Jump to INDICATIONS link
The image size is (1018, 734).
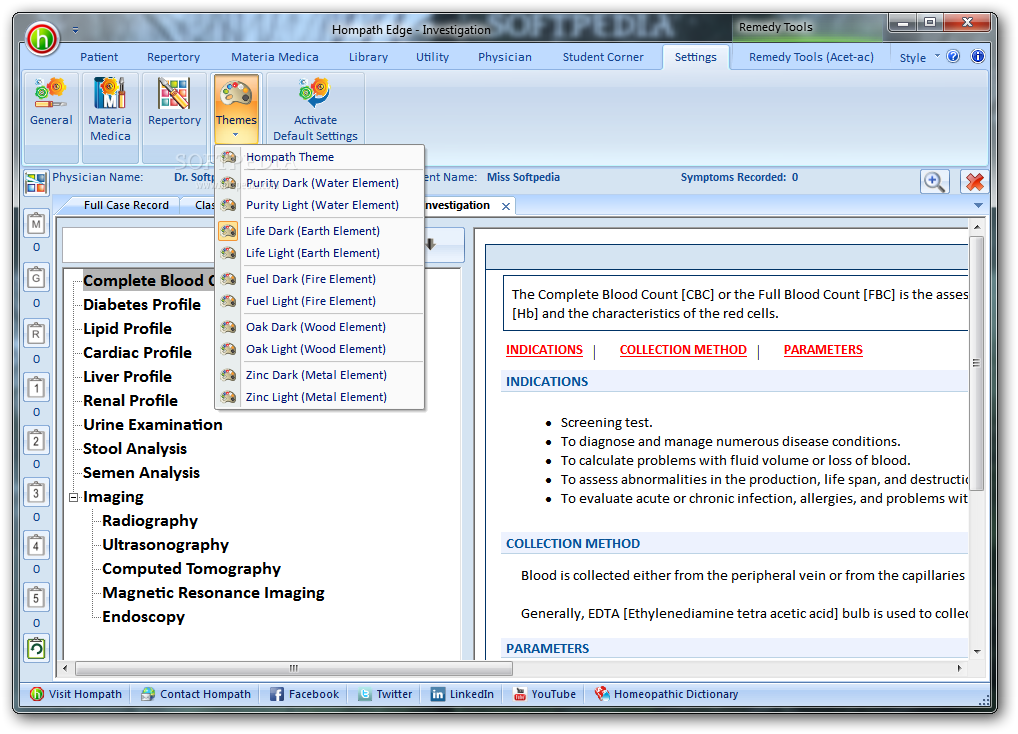point(544,350)
